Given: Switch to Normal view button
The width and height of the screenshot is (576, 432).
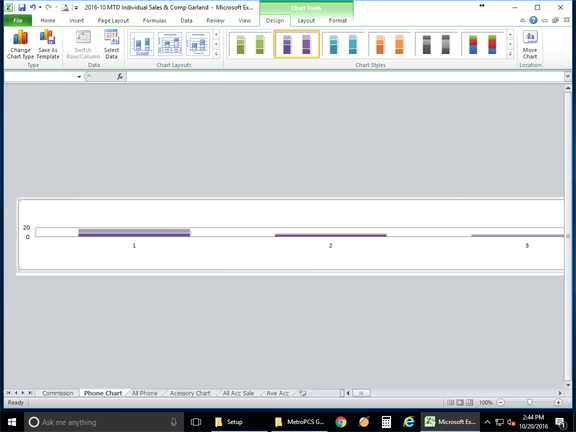Looking at the screenshot, I should (x=450, y=403).
